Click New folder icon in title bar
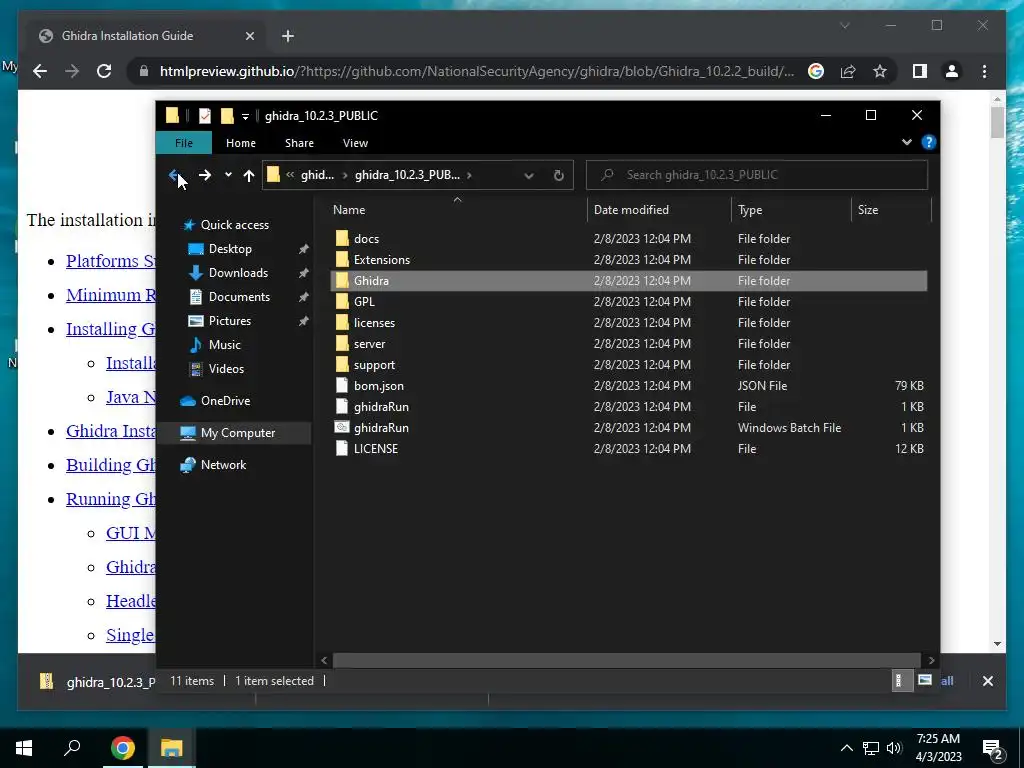 coord(227,116)
